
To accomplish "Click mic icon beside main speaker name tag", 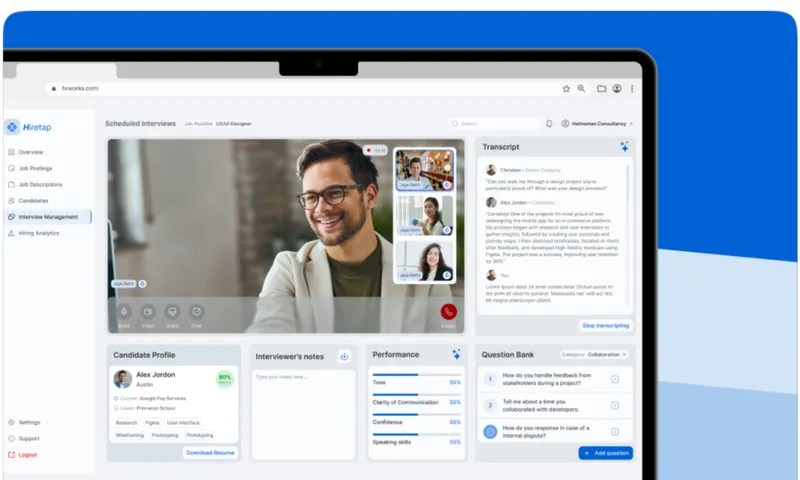I will pyautogui.click(x=142, y=284).
